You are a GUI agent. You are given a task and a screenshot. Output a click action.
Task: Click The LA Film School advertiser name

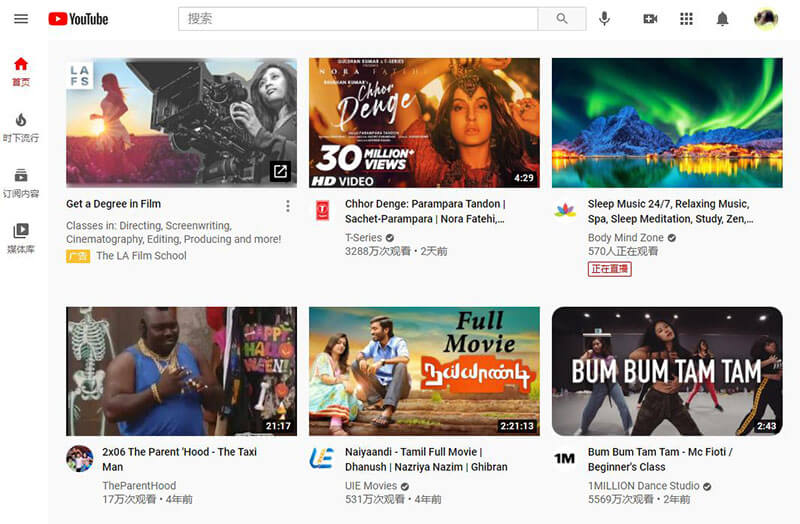point(141,256)
